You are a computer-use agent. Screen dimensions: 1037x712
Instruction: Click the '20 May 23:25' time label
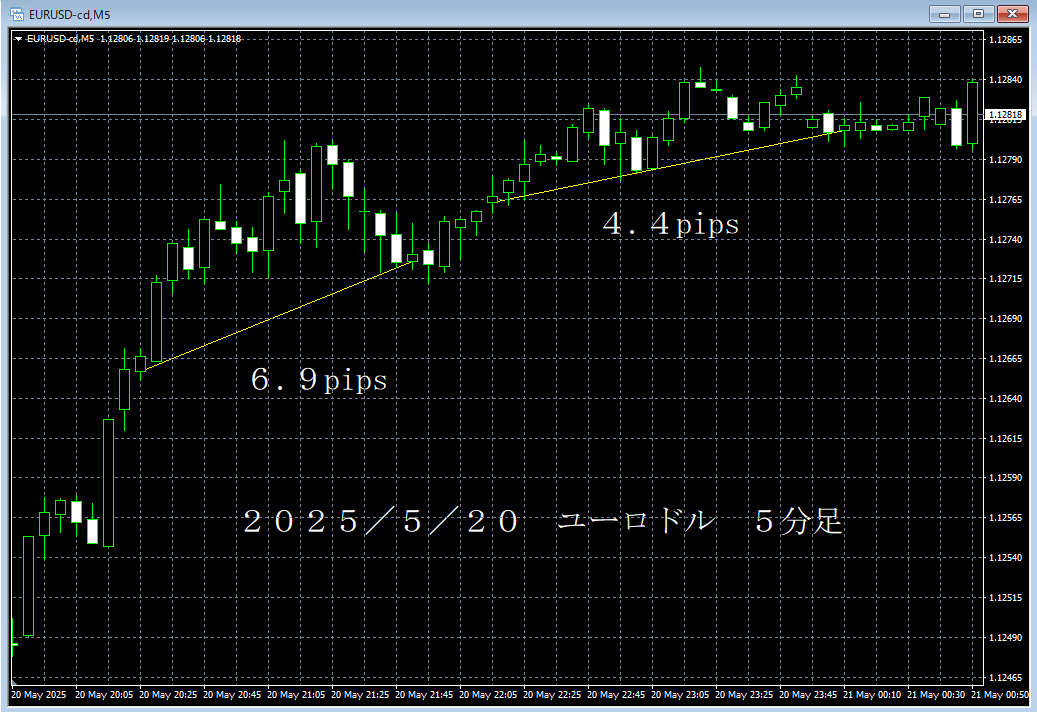point(744,695)
